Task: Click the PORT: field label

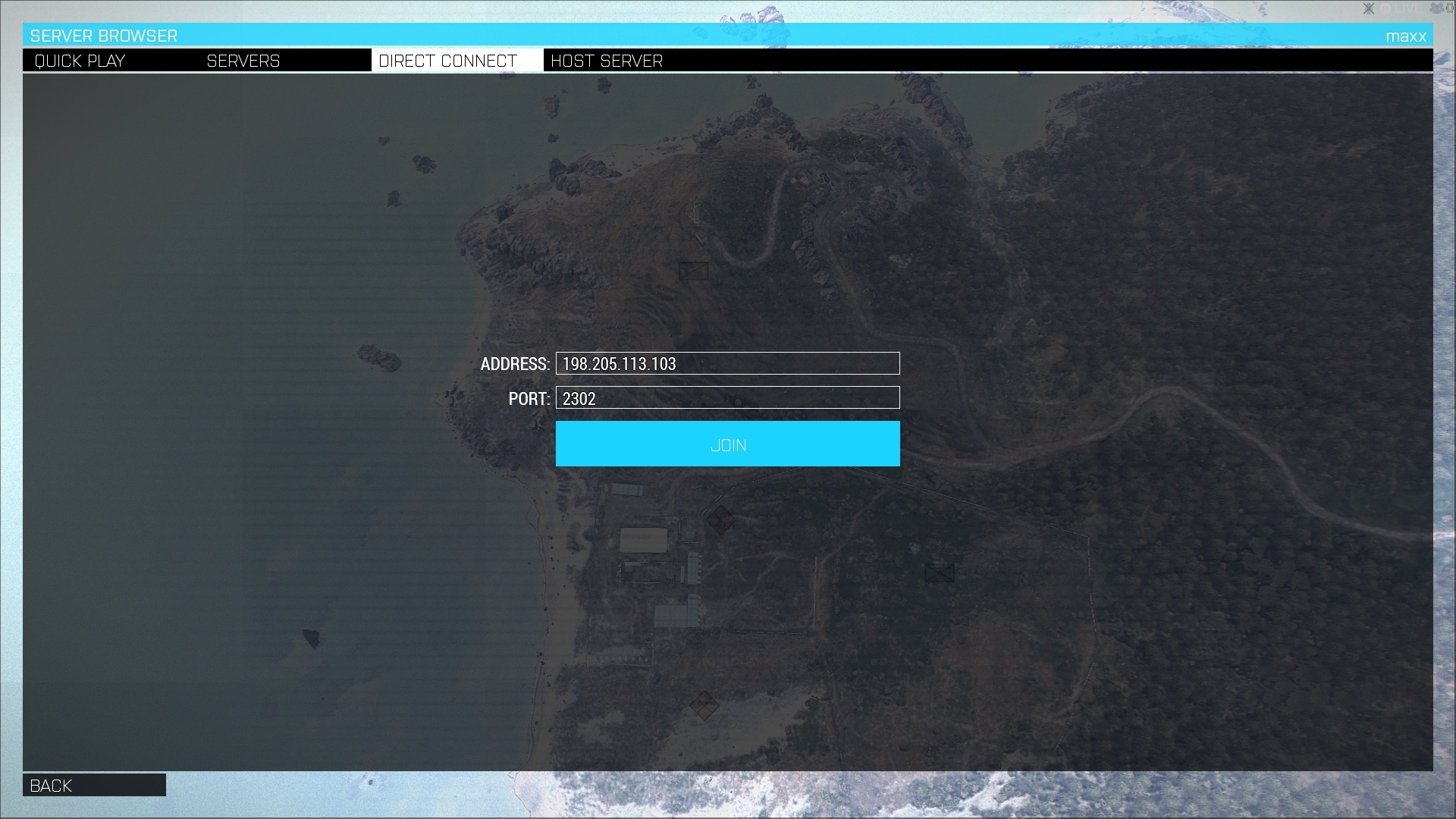Action: [529, 399]
